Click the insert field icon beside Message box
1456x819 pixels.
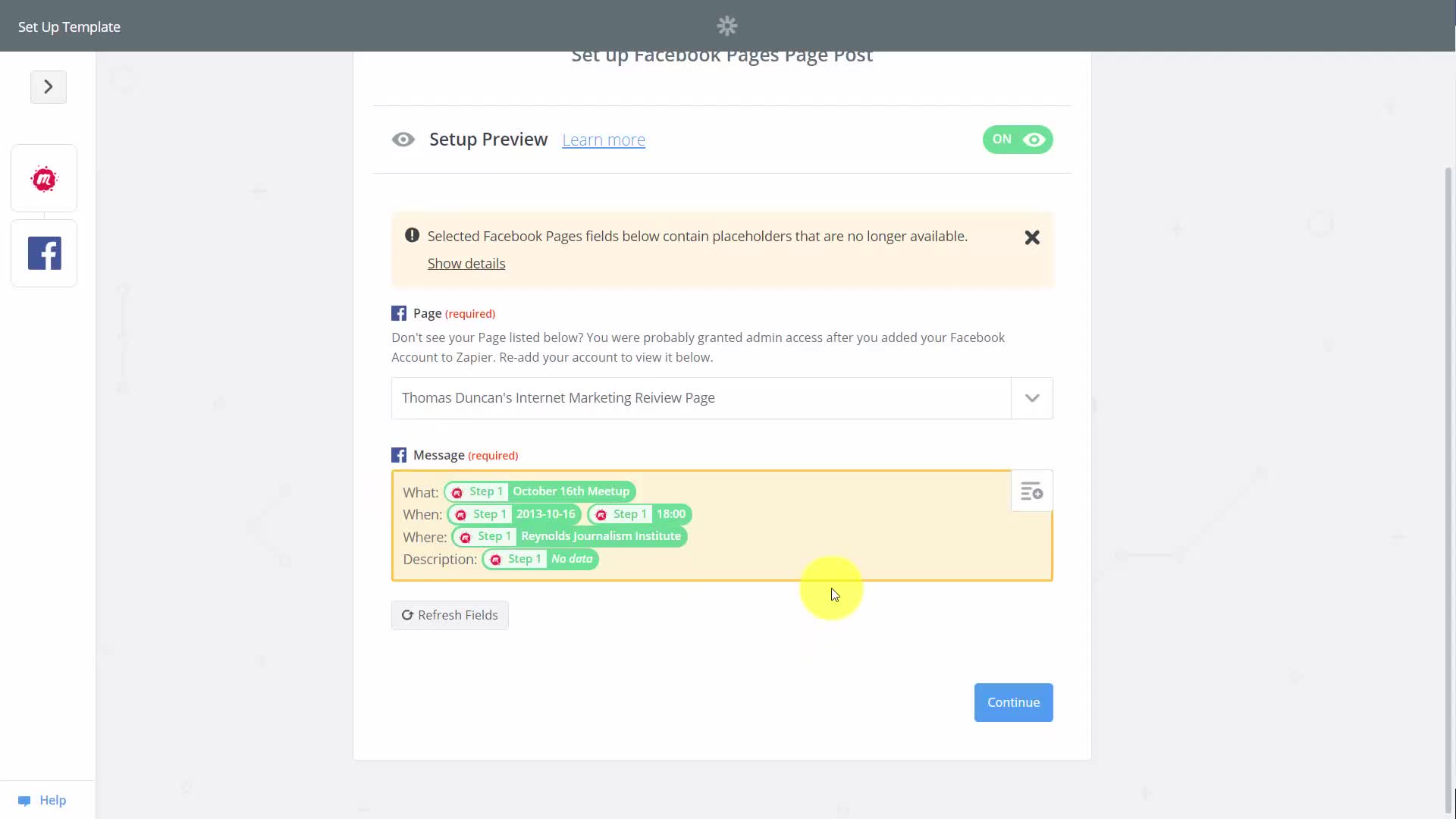(x=1031, y=491)
